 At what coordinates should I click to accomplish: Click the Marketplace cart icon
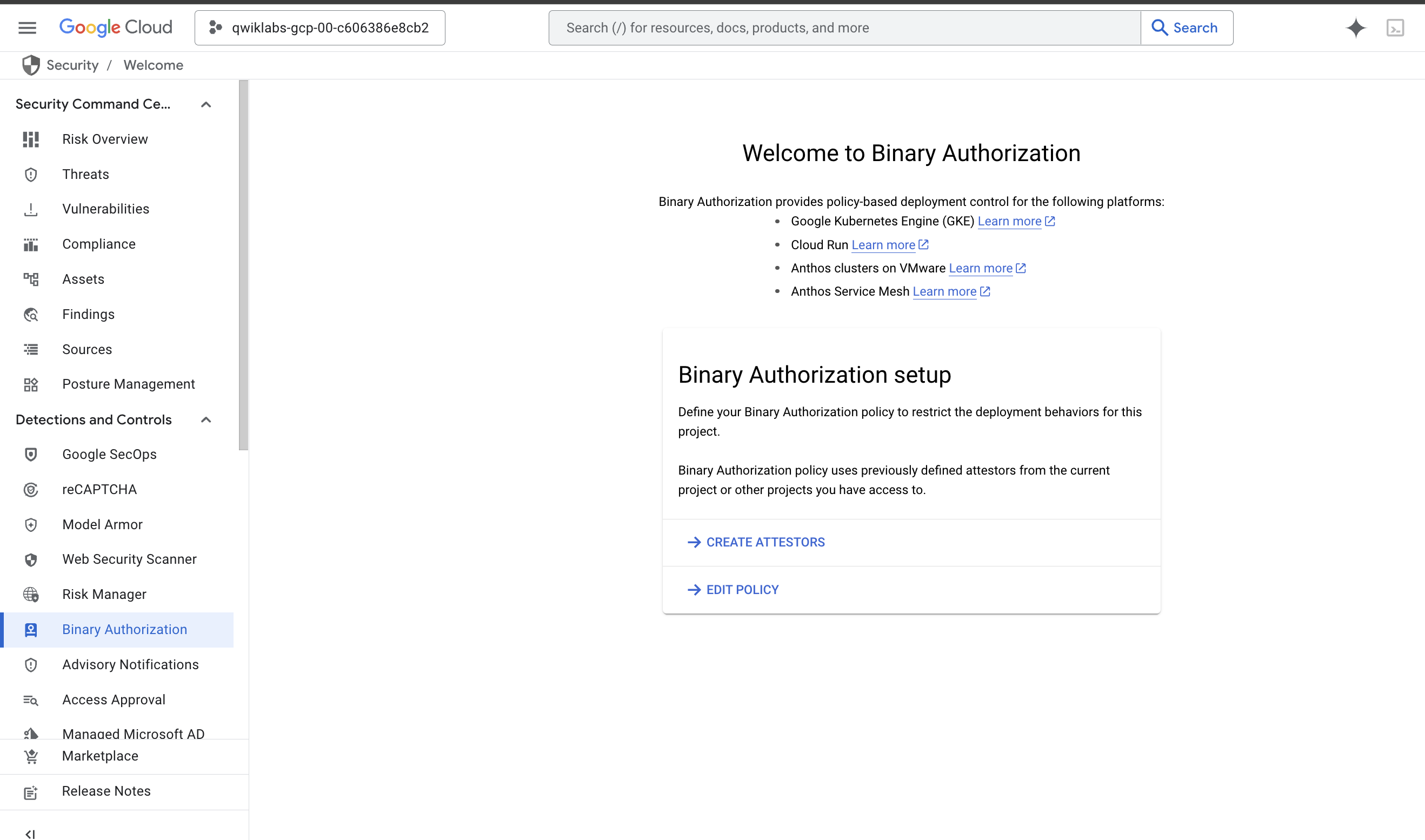pyautogui.click(x=31, y=756)
